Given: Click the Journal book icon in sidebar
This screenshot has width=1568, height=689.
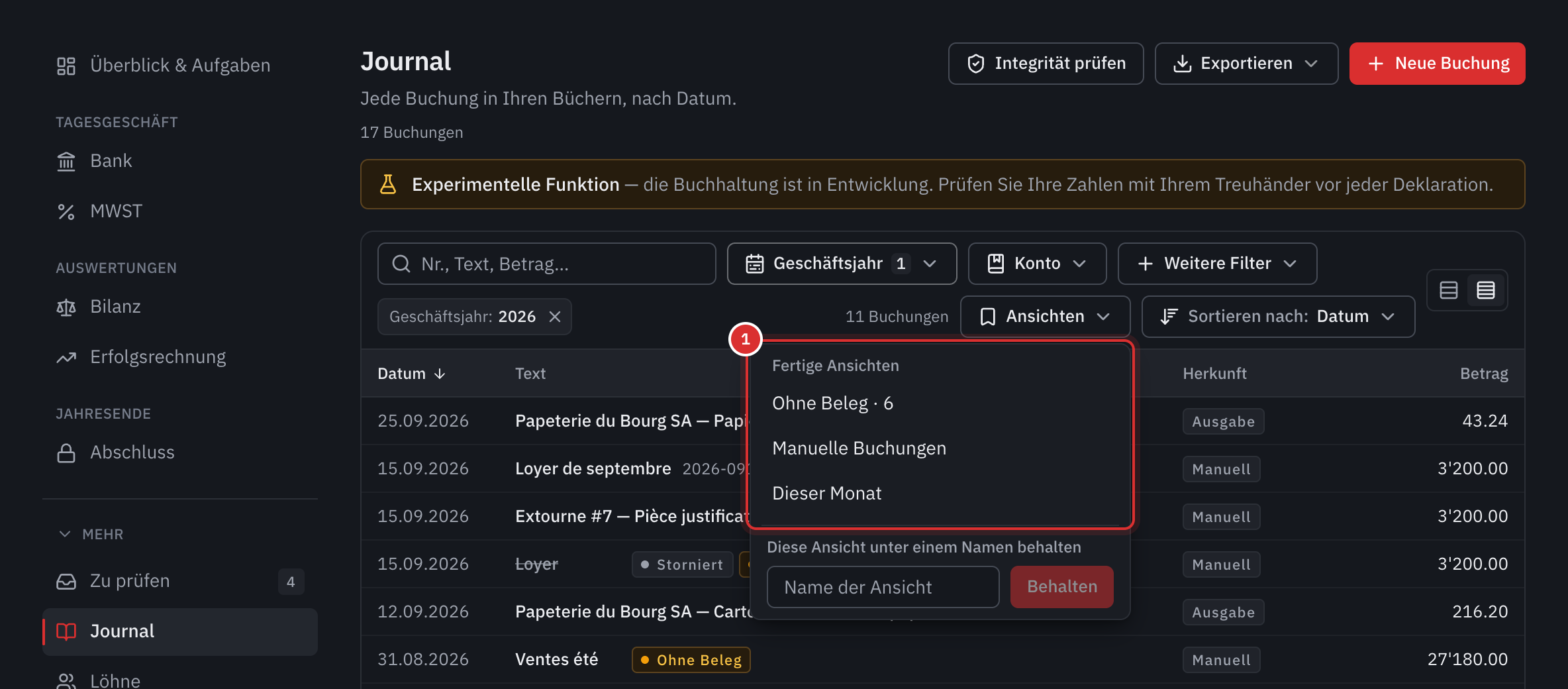Looking at the screenshot, I should click(x=66, y=631).
